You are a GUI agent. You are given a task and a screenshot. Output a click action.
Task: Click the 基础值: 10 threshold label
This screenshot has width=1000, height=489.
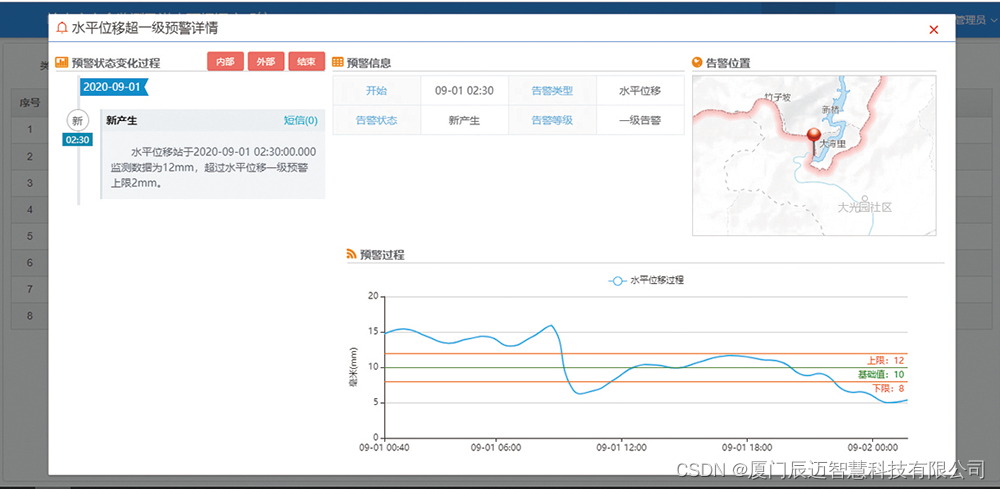pos(881,374)
